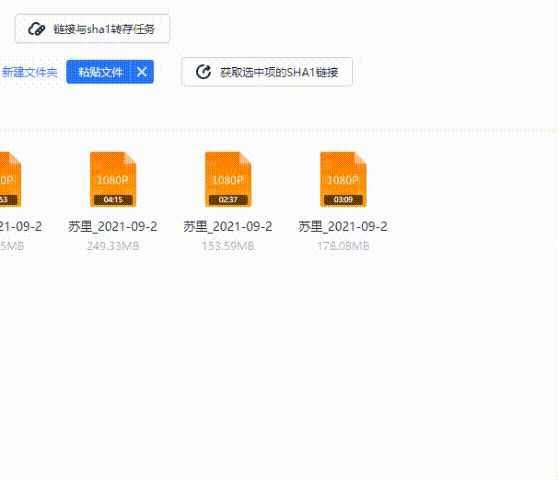The width and height of the screenshot is (558, 480).
Task: Select the partially visible leftmost video file
Action: (10, 179)
